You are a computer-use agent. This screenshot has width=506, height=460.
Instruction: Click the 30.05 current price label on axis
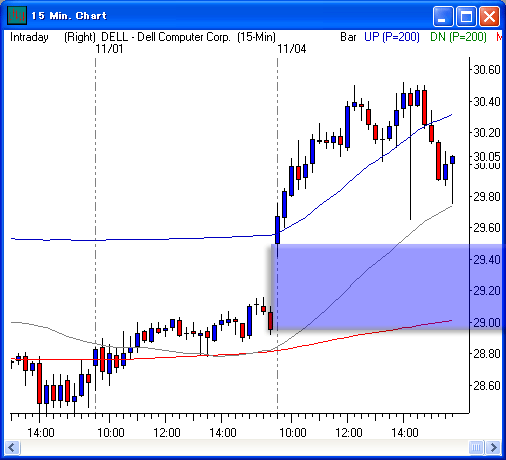[487, 156]
